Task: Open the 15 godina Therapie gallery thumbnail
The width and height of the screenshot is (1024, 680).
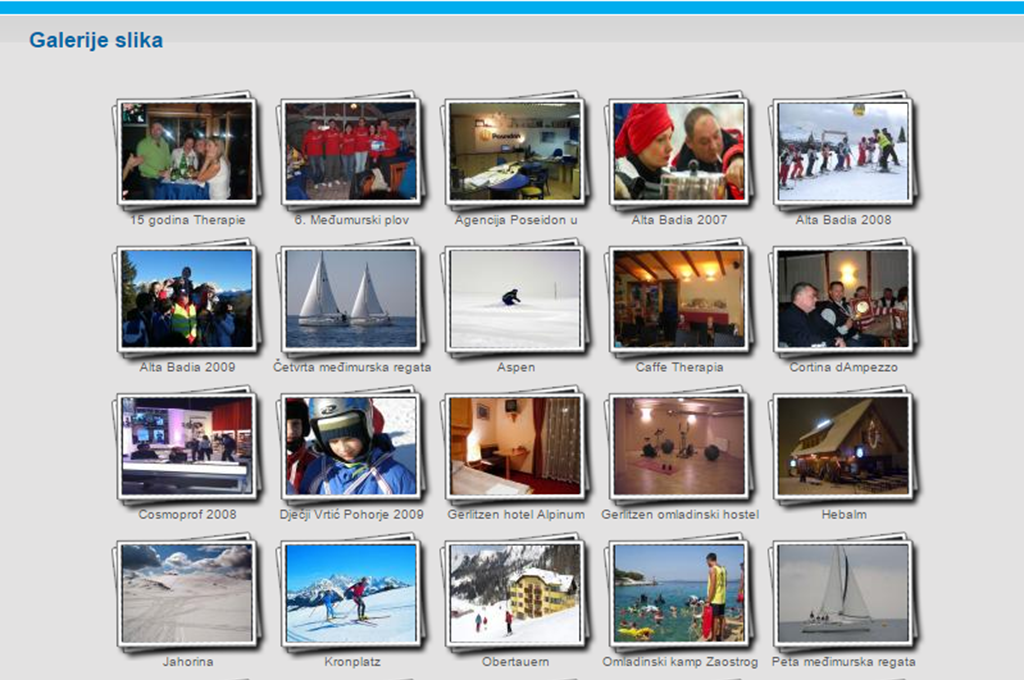Action: tap(187, 151)
